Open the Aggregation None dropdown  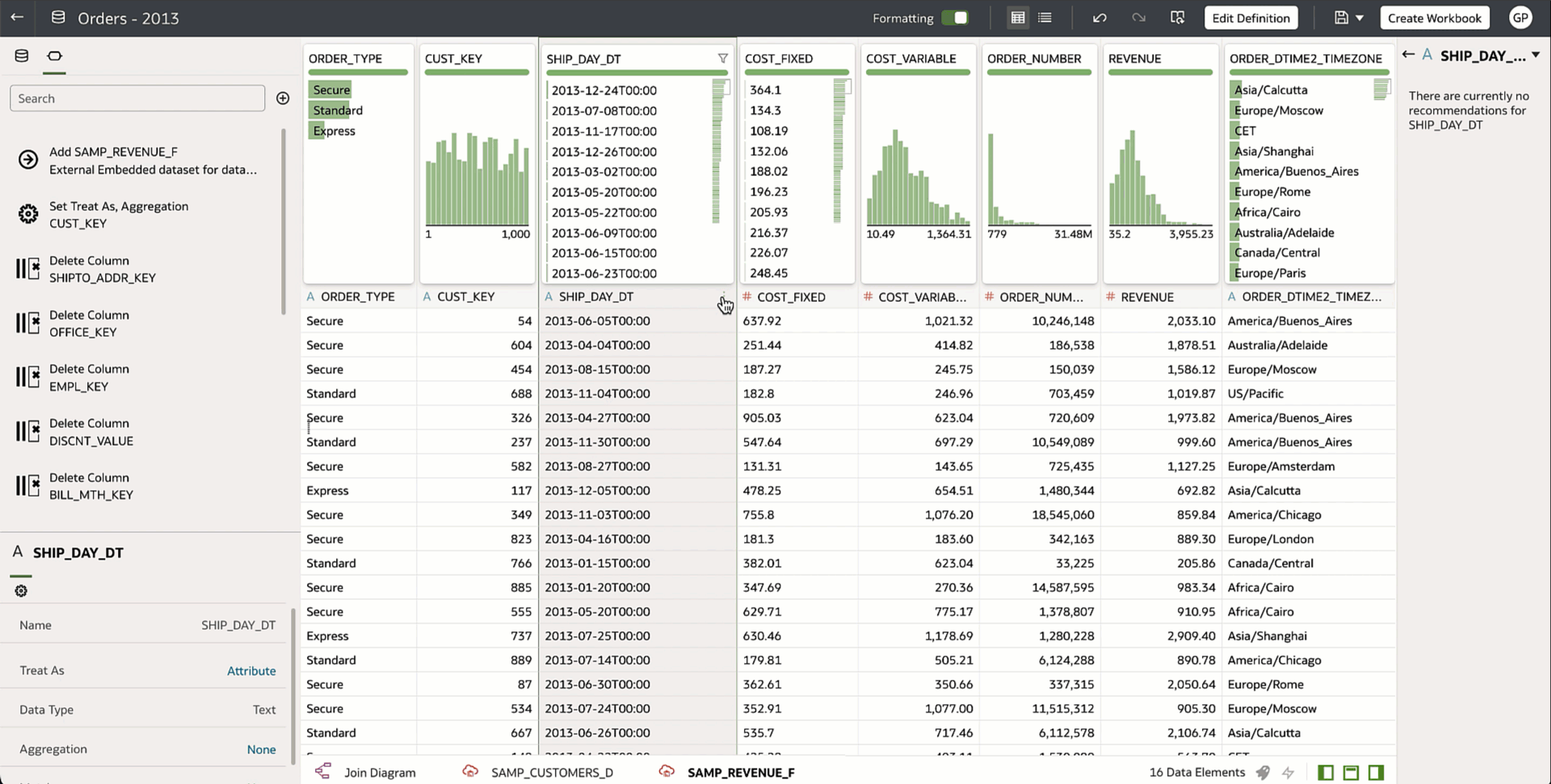point(261,749)
